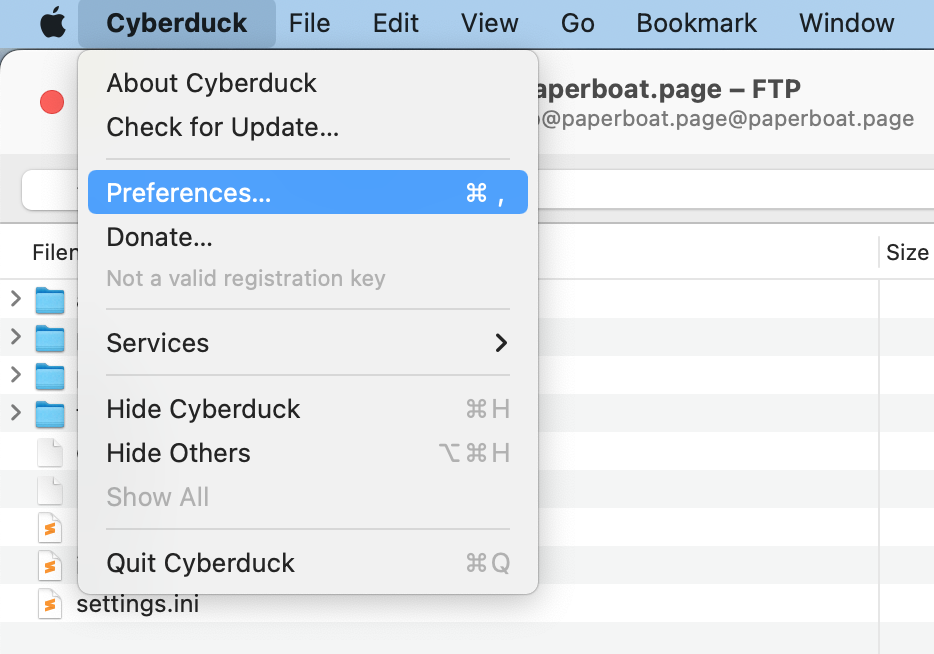Click the path input field in the toolbar
This screenshot has width=934, height=654.
pyautogui.click(x=477, y=189)
